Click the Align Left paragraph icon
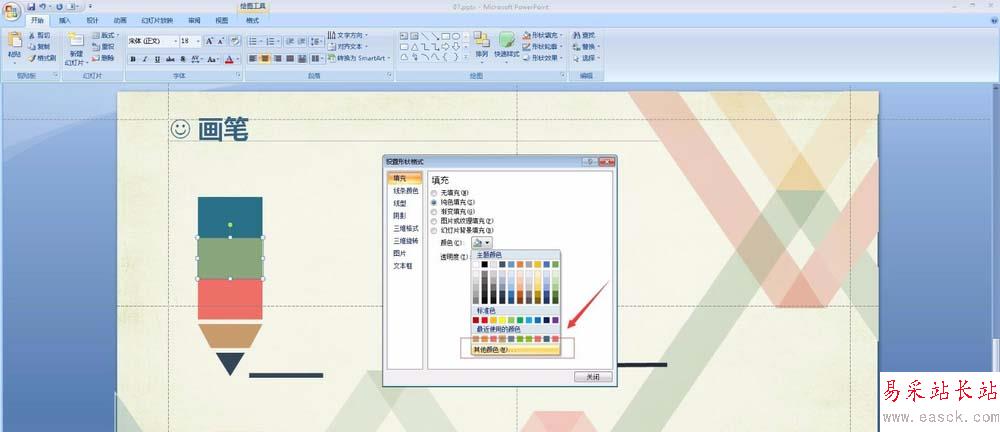The width and height of the screenshot is (1000, 432). point(253,59)
